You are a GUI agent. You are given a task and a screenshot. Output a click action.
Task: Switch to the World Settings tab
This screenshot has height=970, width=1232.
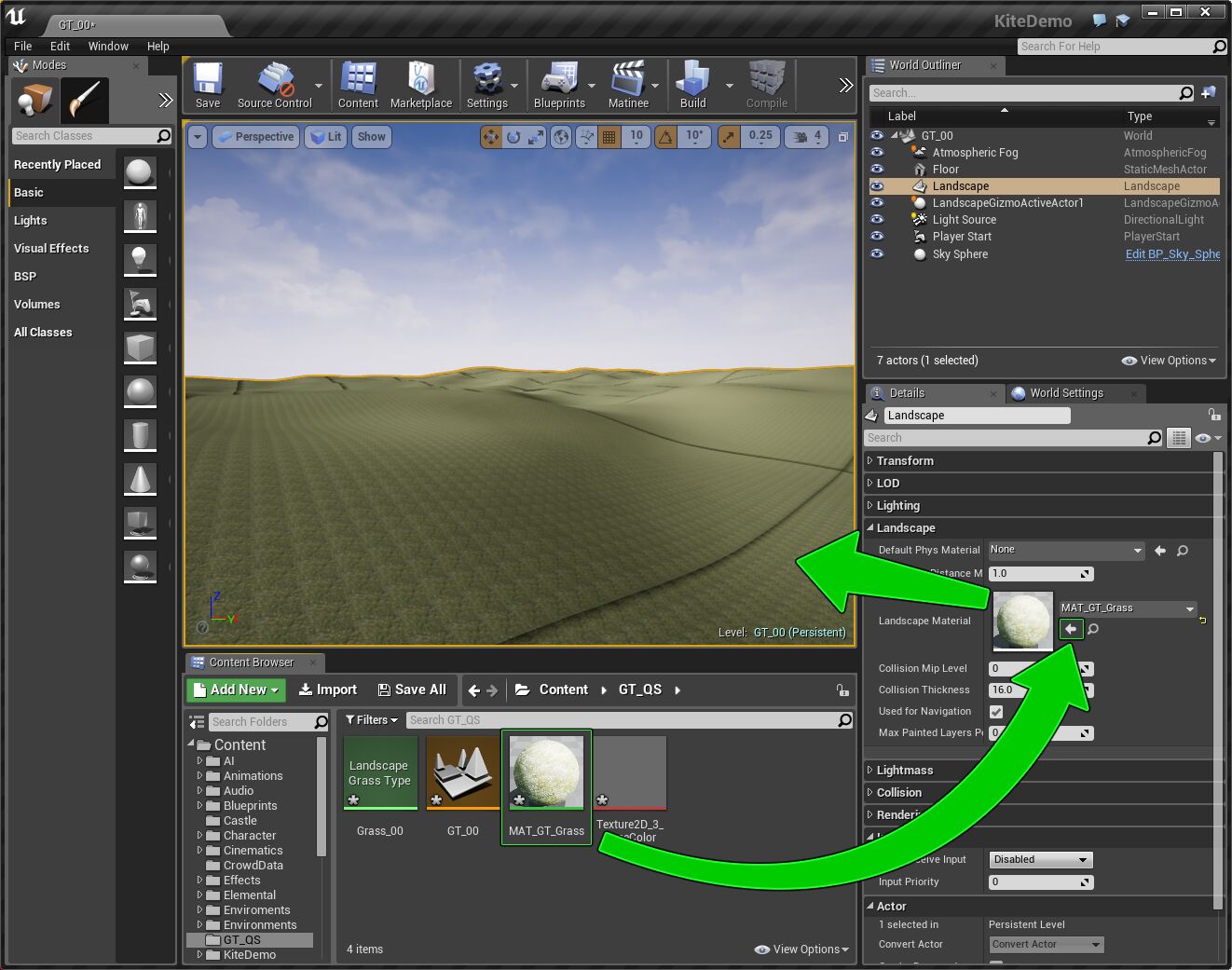[1066, 393]
